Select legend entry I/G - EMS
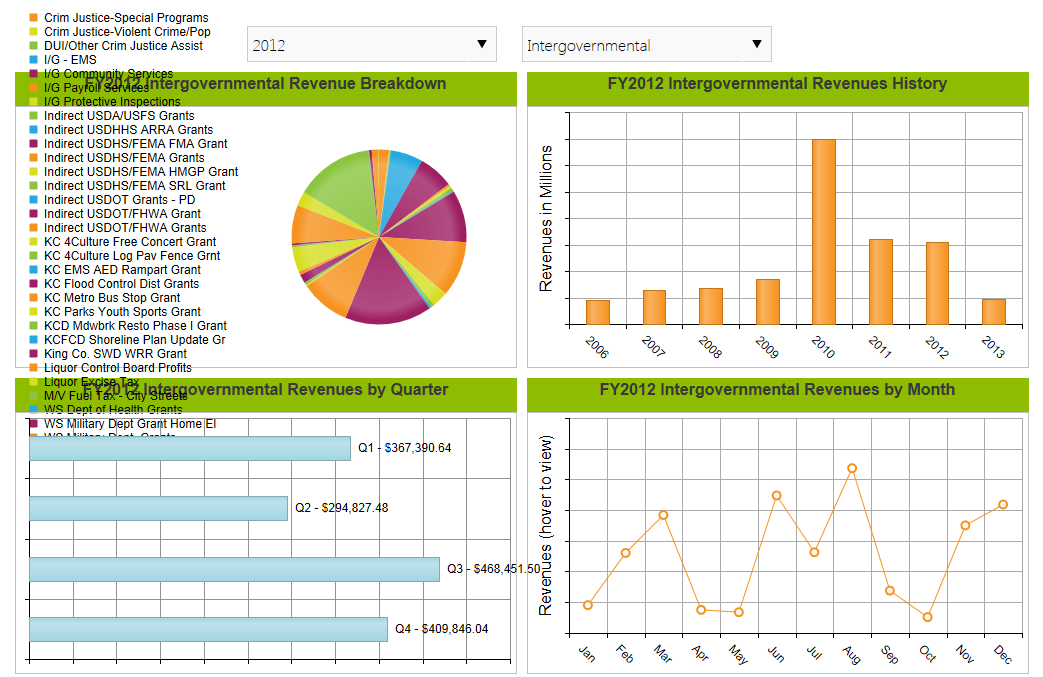The height and width of the screenshot is (677, 1043). click(x=63, y=60)
